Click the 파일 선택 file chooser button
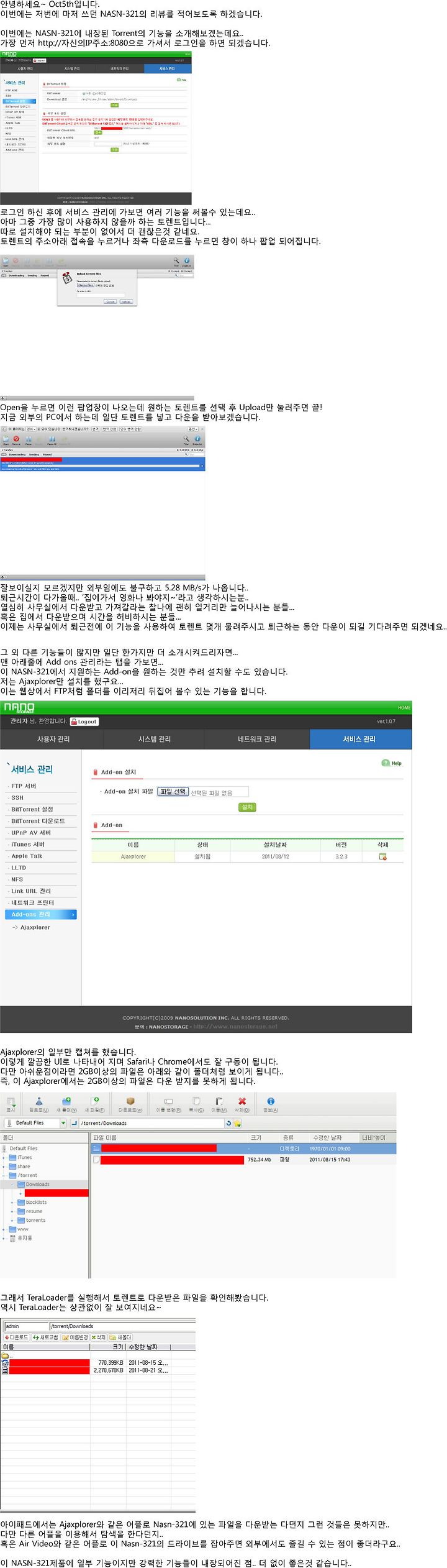The width and height of the screenshot is (447, 1568). (173, 791)
